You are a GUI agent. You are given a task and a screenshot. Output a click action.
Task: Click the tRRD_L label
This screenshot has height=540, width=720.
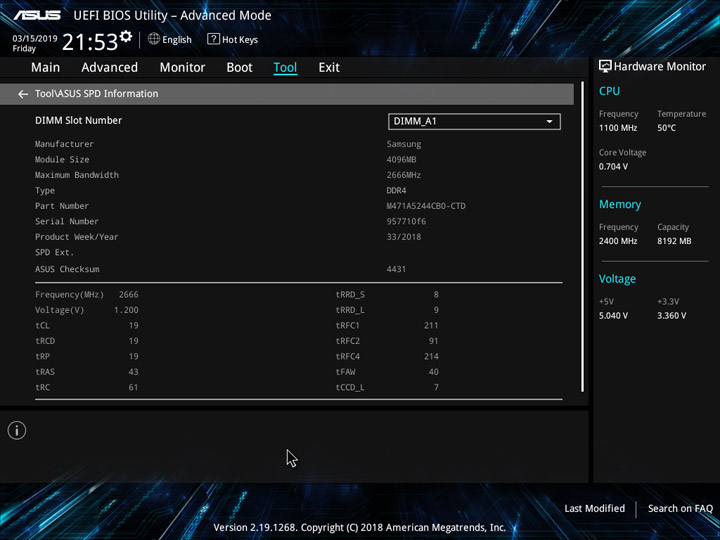[x=350, y=310]
